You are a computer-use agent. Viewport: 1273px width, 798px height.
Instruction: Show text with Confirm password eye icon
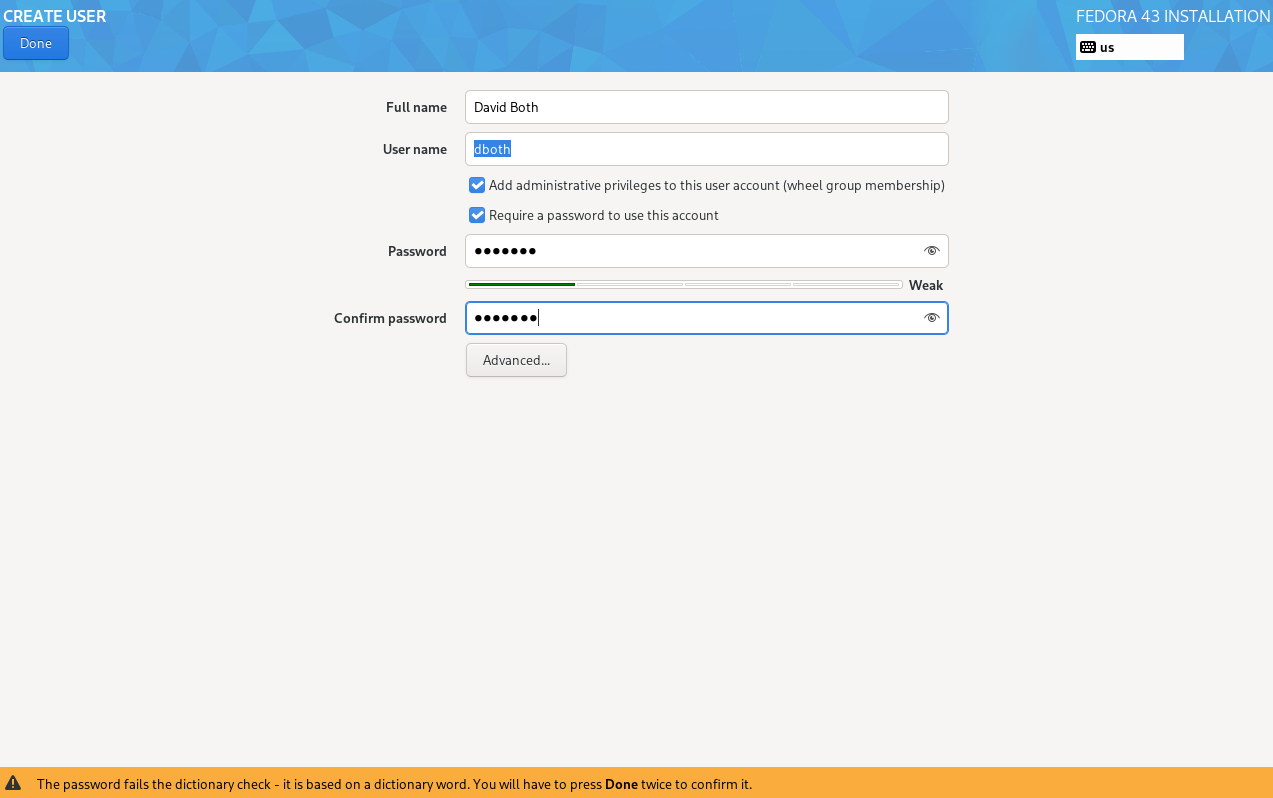931,318
